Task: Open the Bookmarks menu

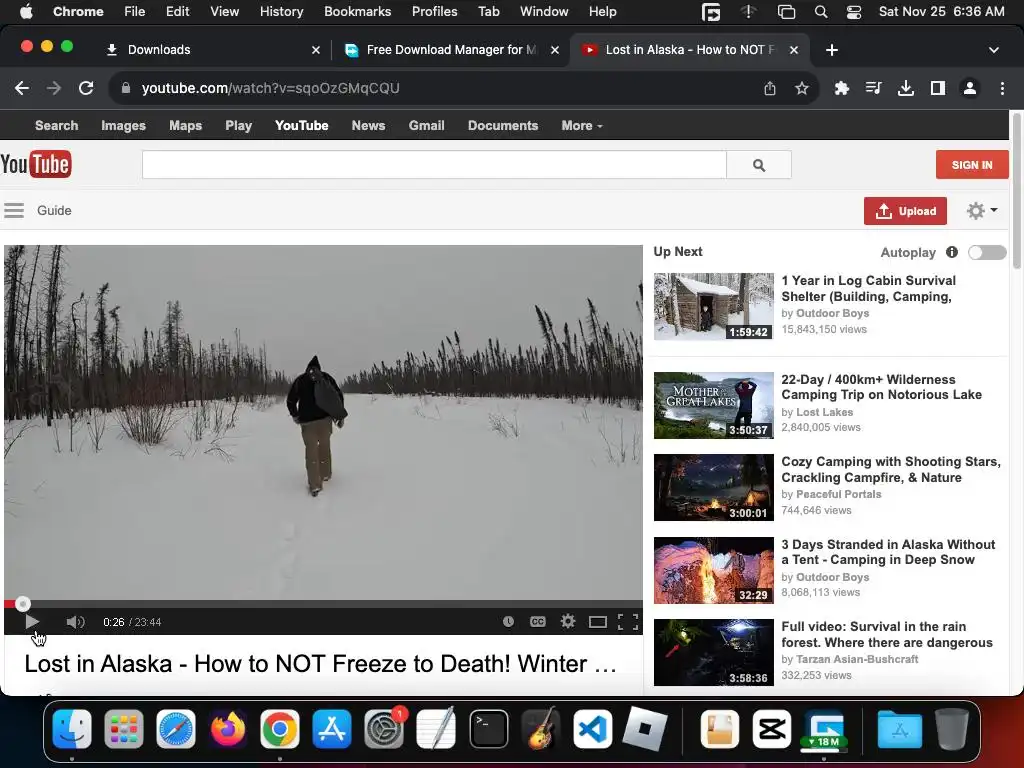Action: point(357,11)
